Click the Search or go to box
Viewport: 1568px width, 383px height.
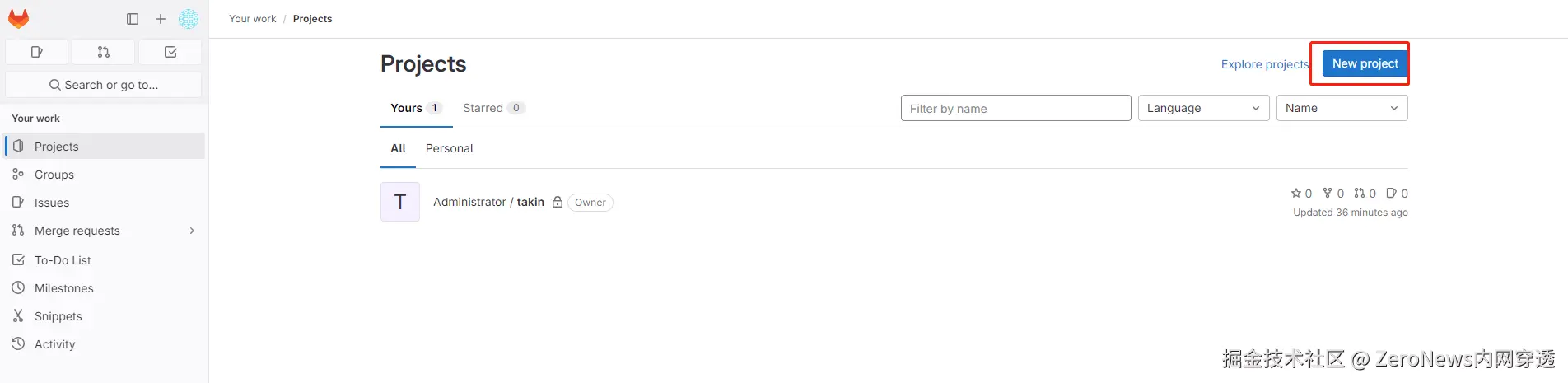[x=104, y=85]
